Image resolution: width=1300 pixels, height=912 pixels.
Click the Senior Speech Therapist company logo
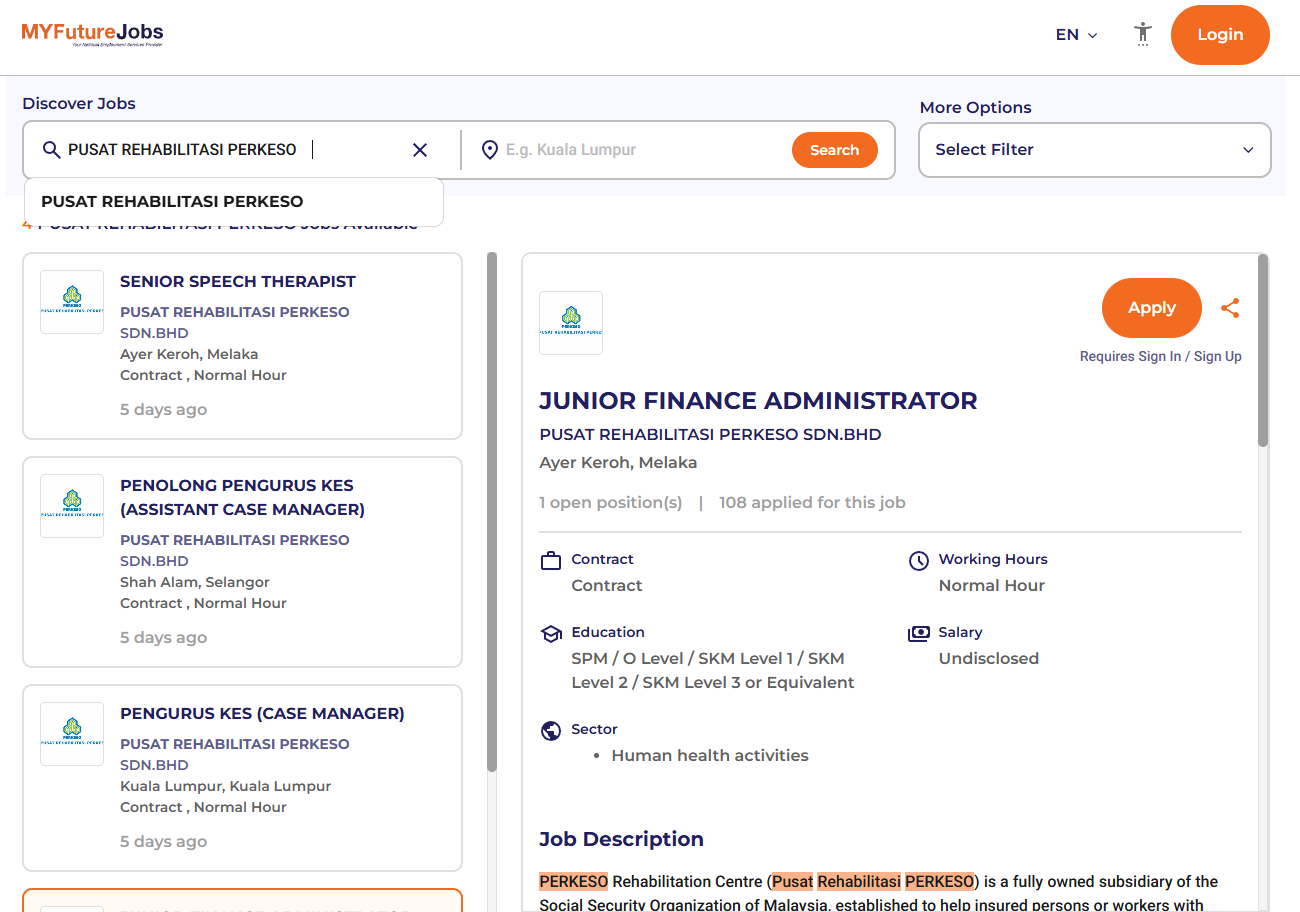72,302
